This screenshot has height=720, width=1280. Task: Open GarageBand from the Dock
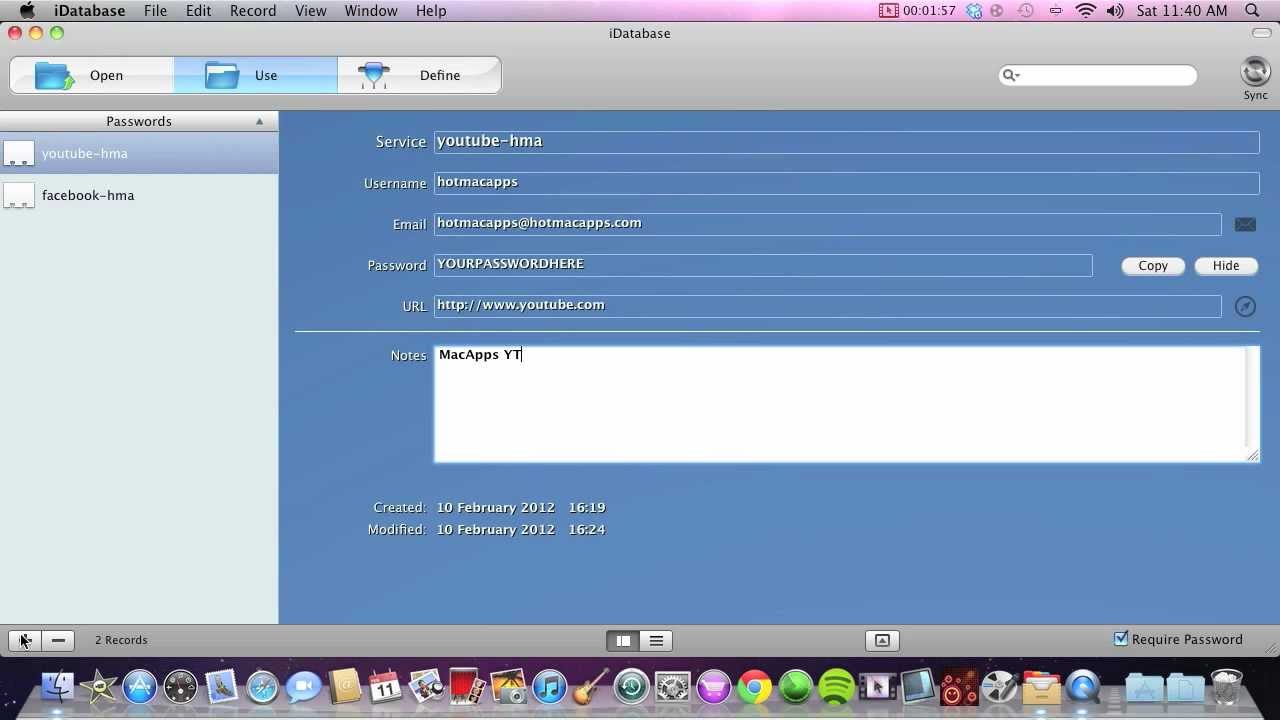click(590, 687)
